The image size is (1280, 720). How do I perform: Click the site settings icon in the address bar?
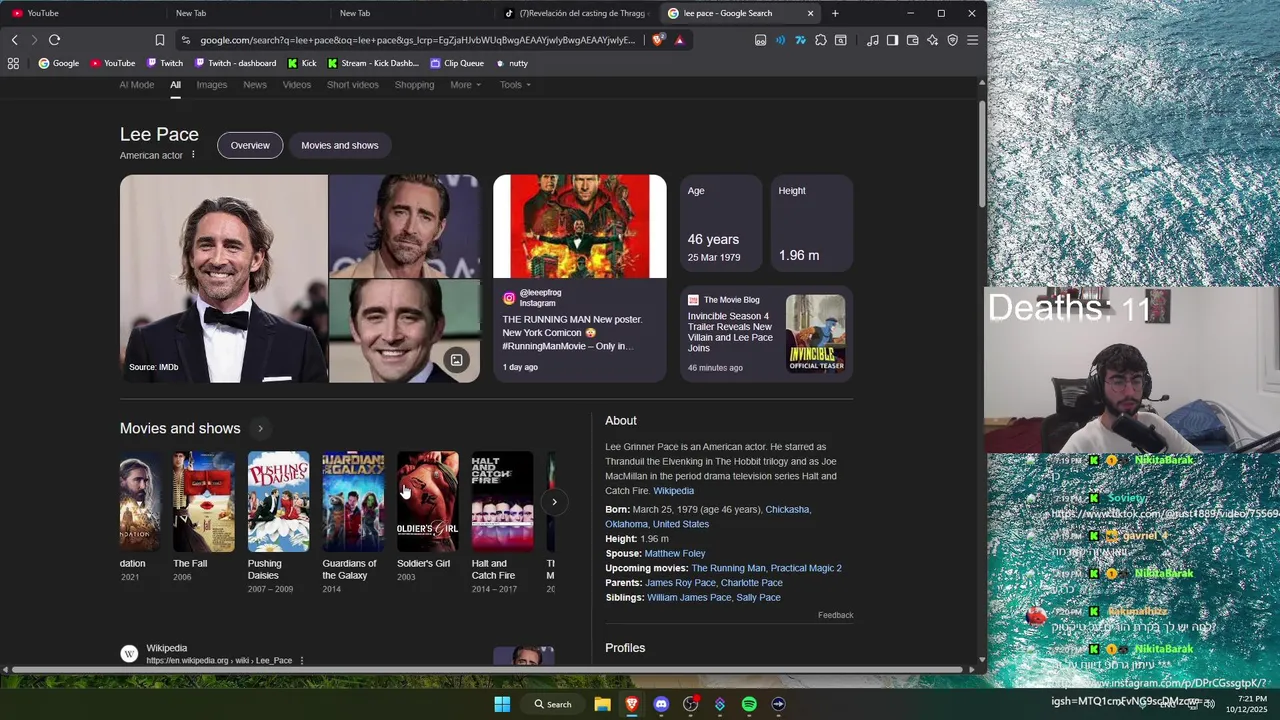(x=185, y=40)
